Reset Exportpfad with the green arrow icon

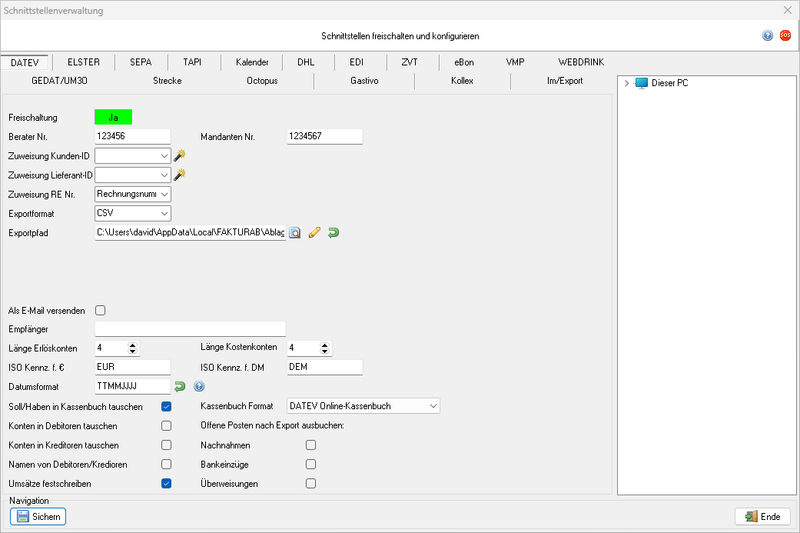click(333, 233)
